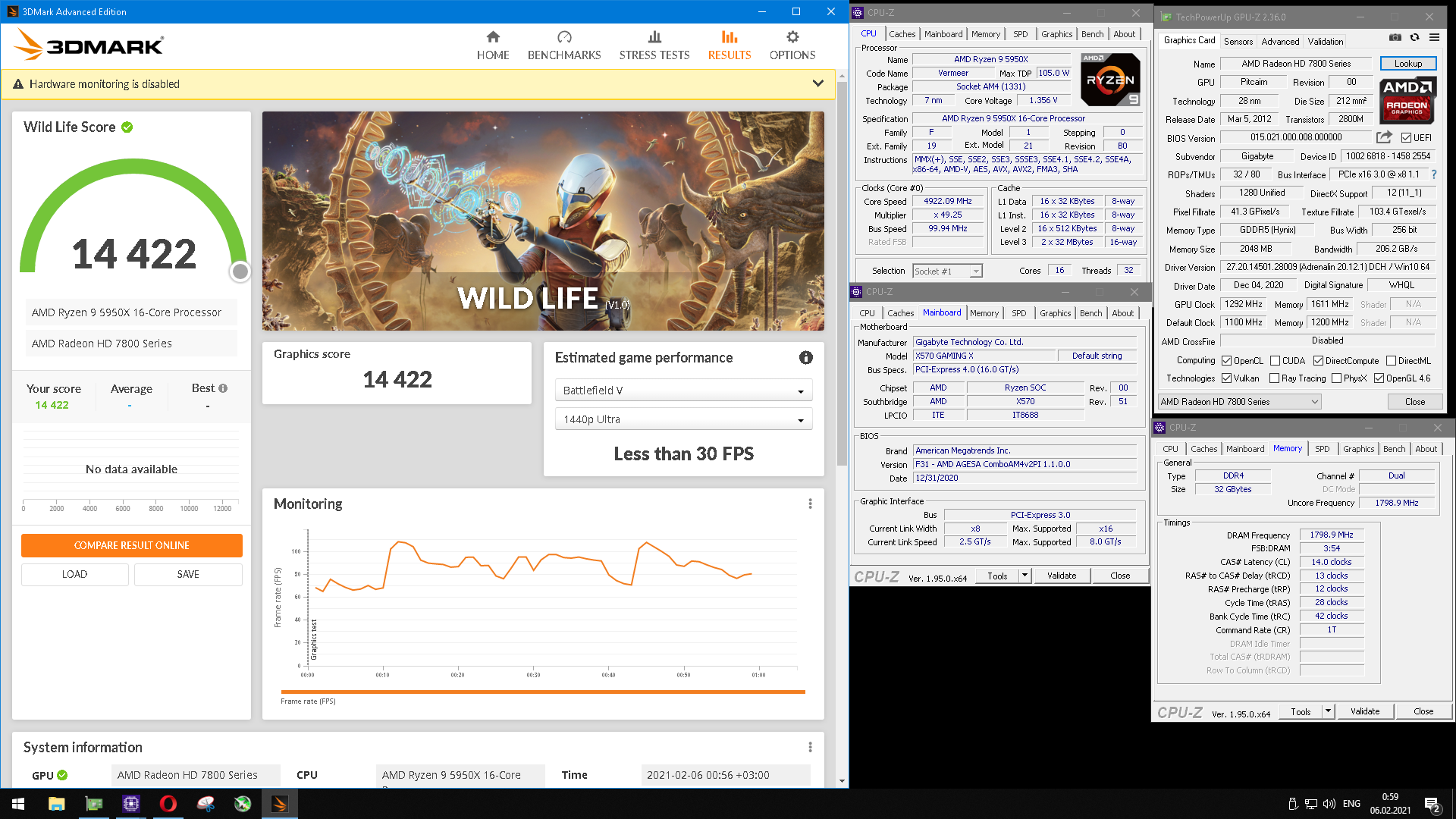Click the Close button at bottom of GPU-Z
This screenshot has width=1456, height=819.
tap(1414, 402)
